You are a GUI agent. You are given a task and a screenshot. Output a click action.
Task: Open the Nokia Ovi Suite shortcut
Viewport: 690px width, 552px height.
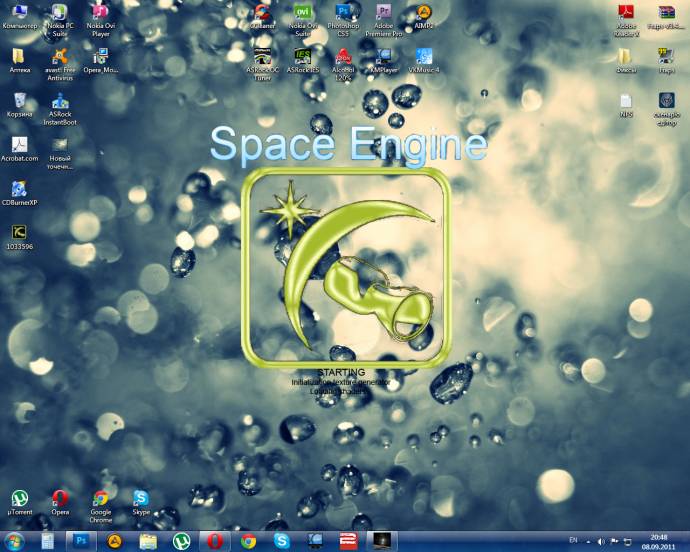pyautogui.click(x=303, y=21)
